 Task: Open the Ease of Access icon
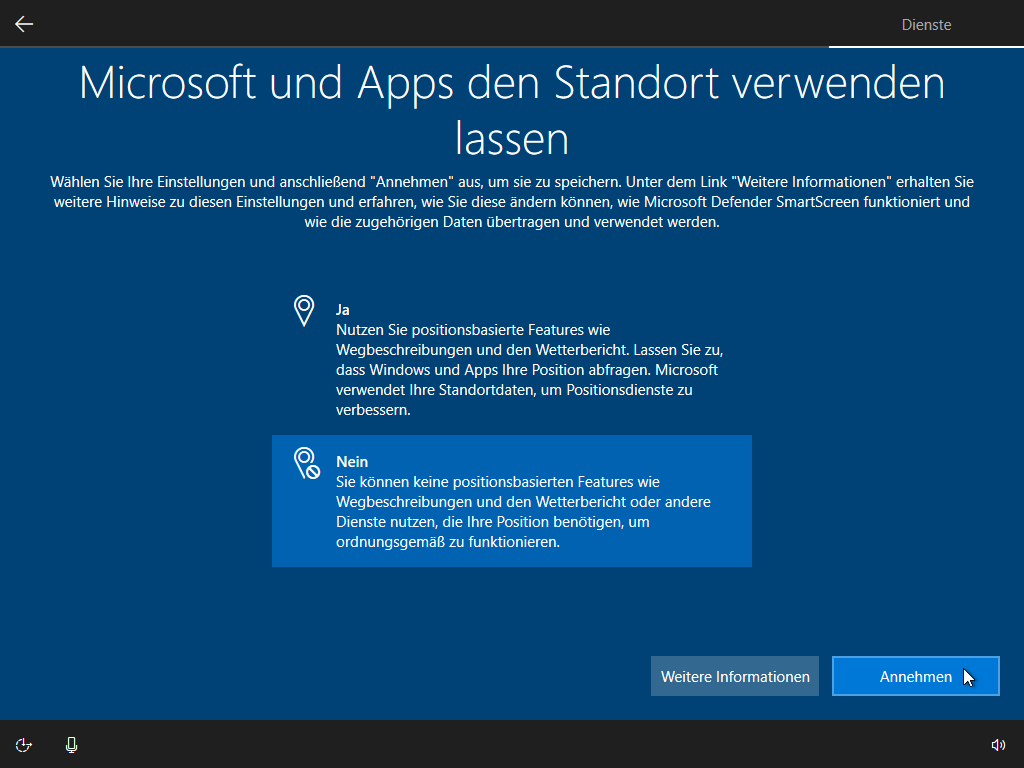[x=24, y=744]
